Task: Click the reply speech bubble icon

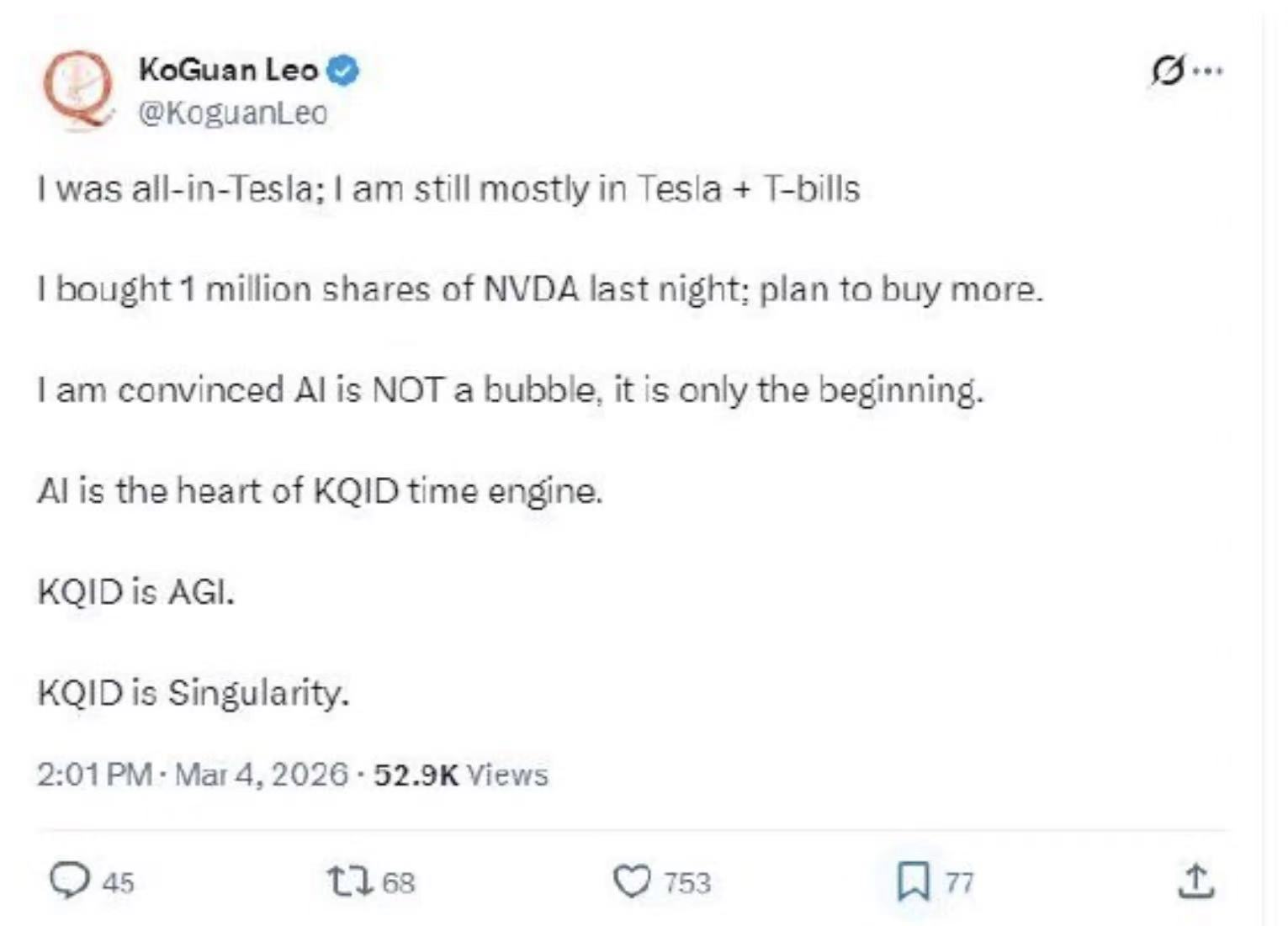Action: [69, 881]
